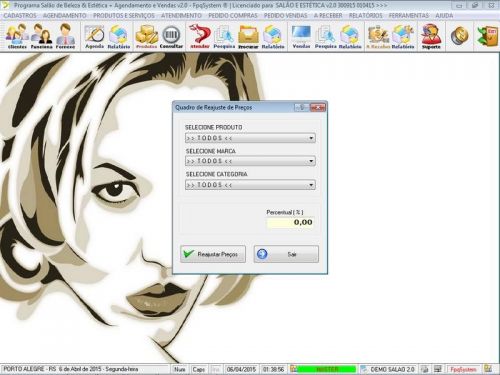Open the Clientes toolbar icon
Screen dimensions: 500x375
(17, 36)
